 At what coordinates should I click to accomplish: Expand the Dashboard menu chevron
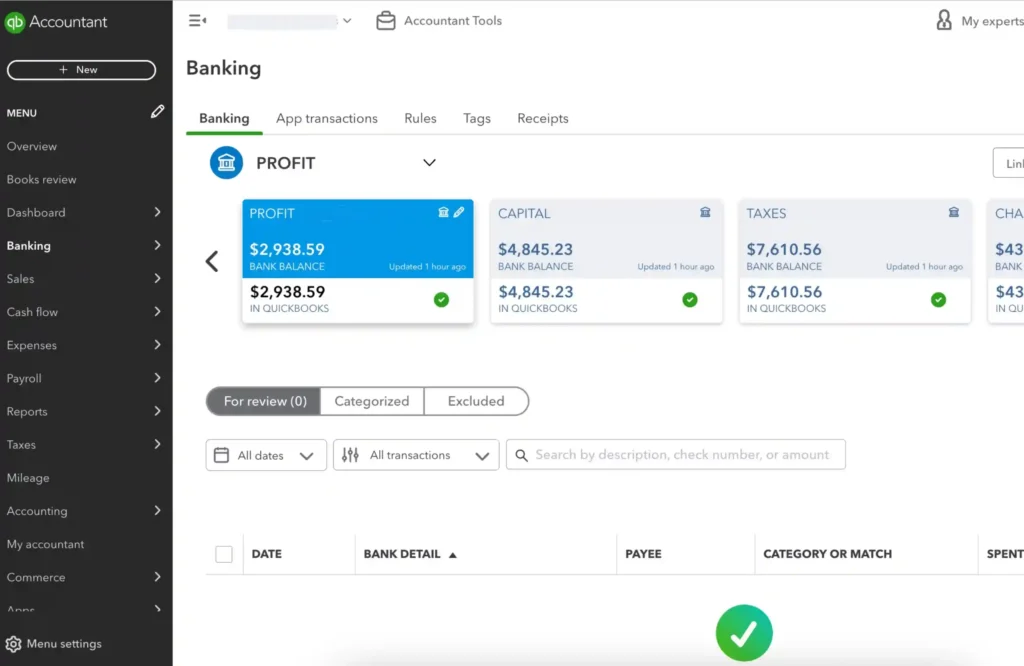pyautogui.click(x=157, y=212)
